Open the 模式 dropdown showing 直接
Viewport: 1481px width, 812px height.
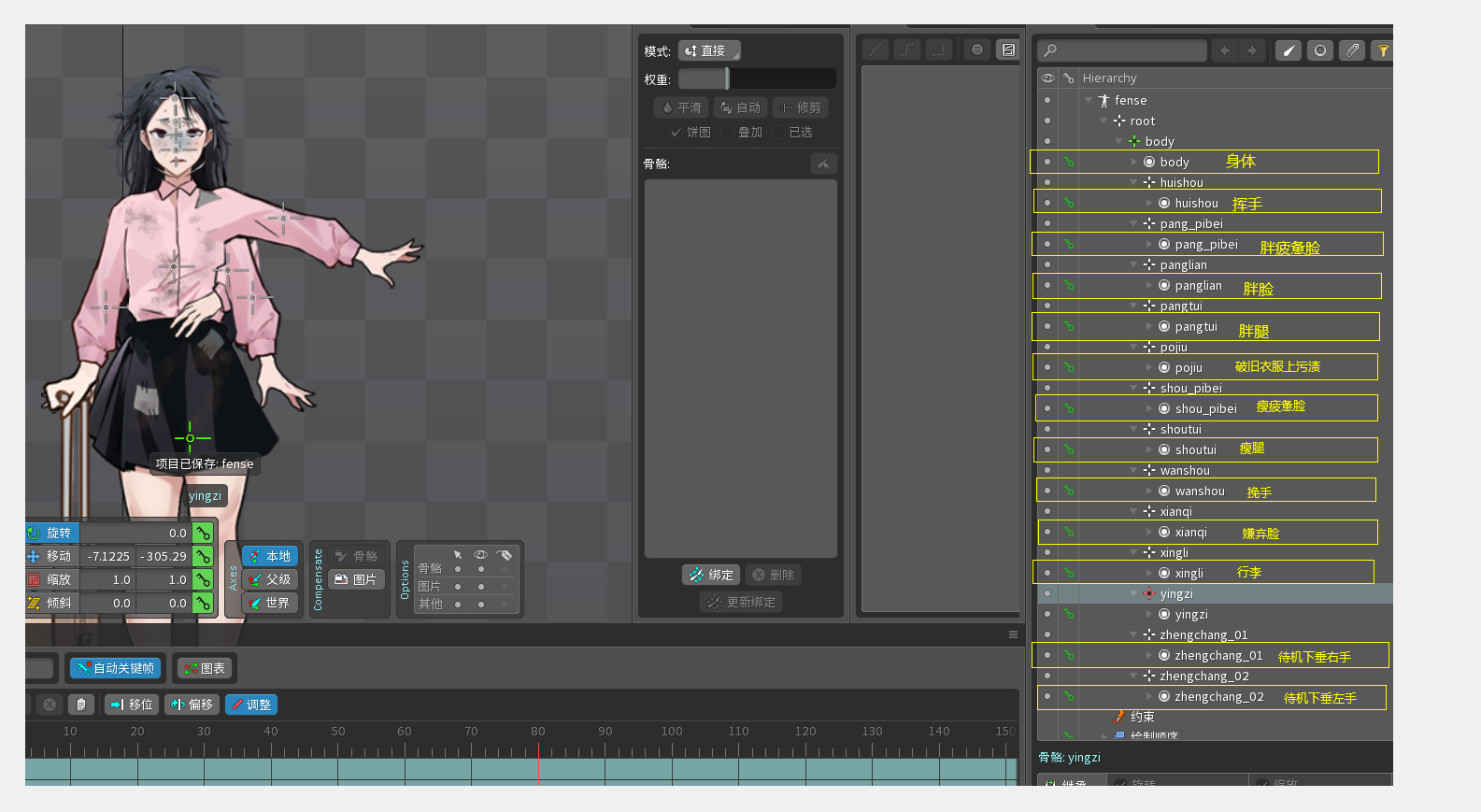pyautogui.click(x=709, y=50)
